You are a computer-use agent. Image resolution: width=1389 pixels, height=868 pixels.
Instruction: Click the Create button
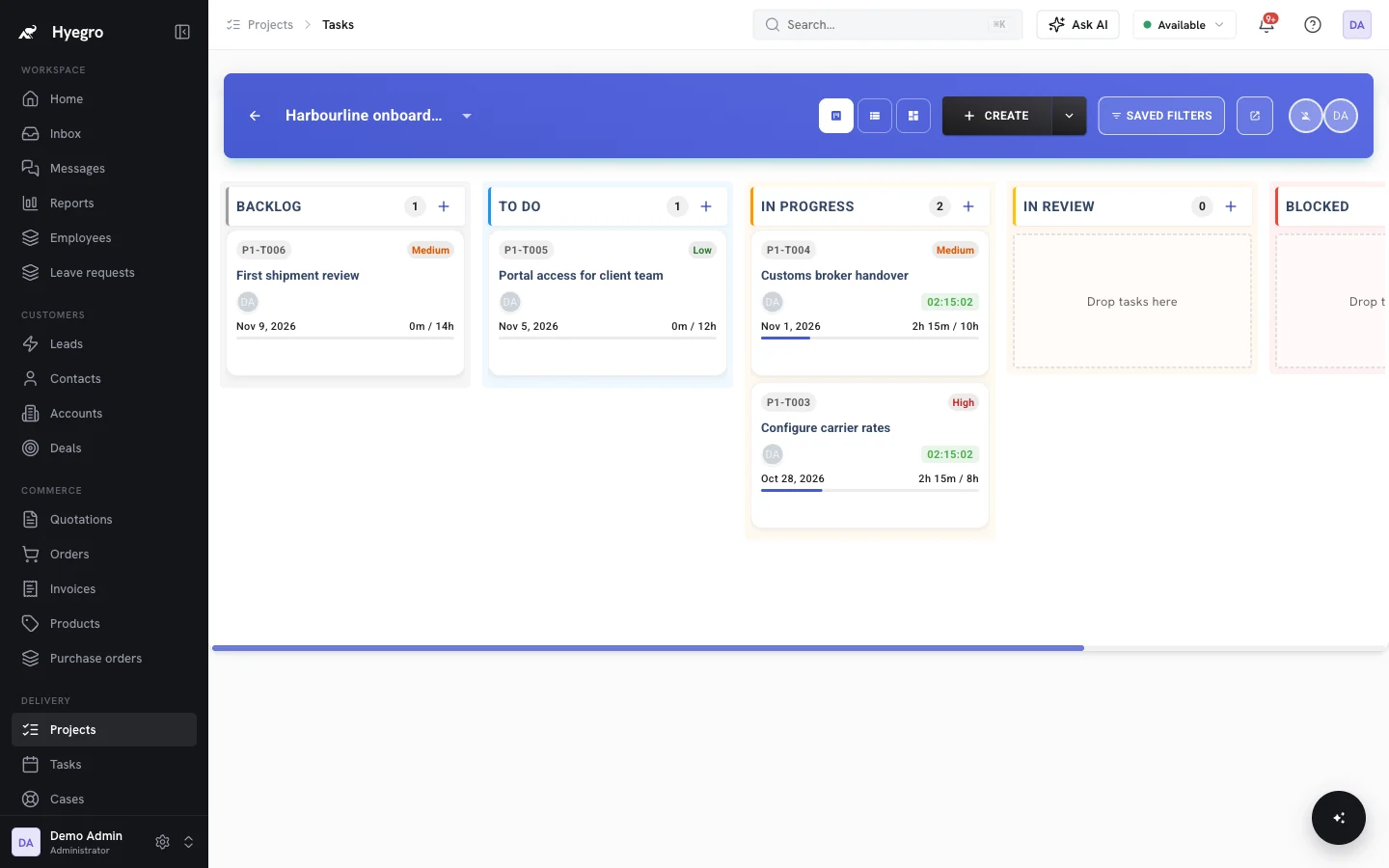996,116
